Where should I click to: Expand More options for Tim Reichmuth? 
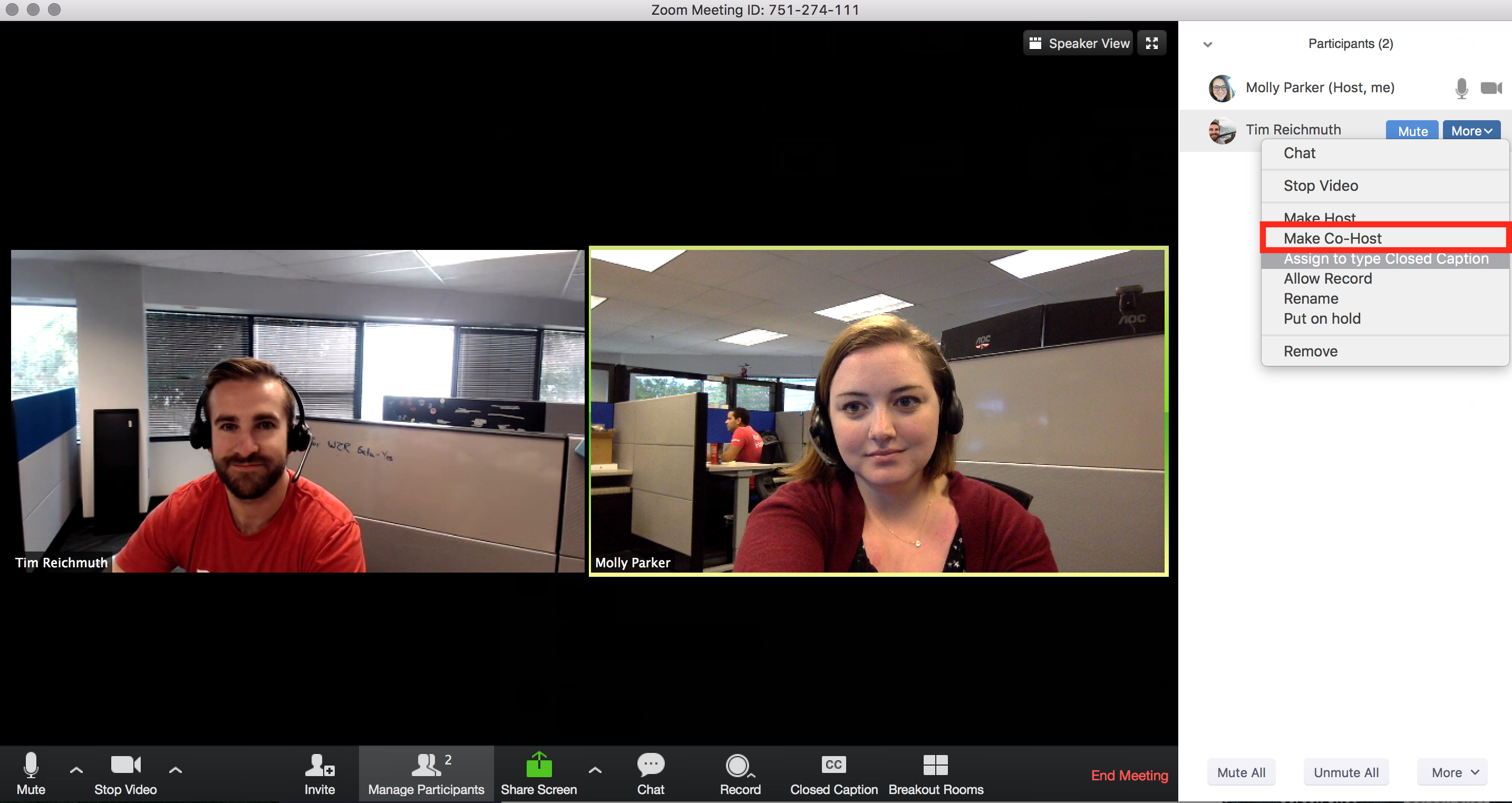[1471, 129]
